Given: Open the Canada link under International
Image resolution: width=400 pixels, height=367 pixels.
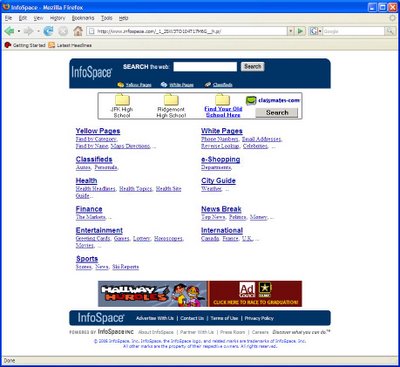Looking at the screenshot, I should point(210,238).
